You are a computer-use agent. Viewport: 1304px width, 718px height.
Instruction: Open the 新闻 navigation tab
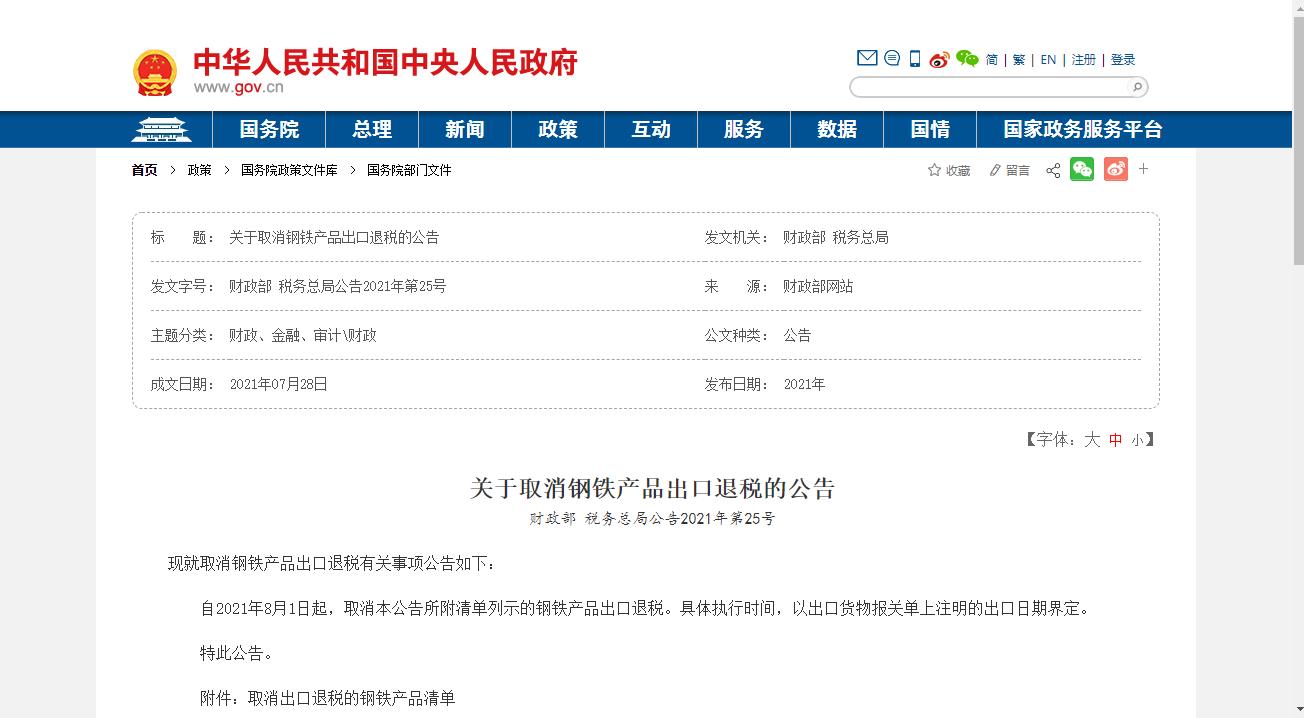tap(464, 129)
